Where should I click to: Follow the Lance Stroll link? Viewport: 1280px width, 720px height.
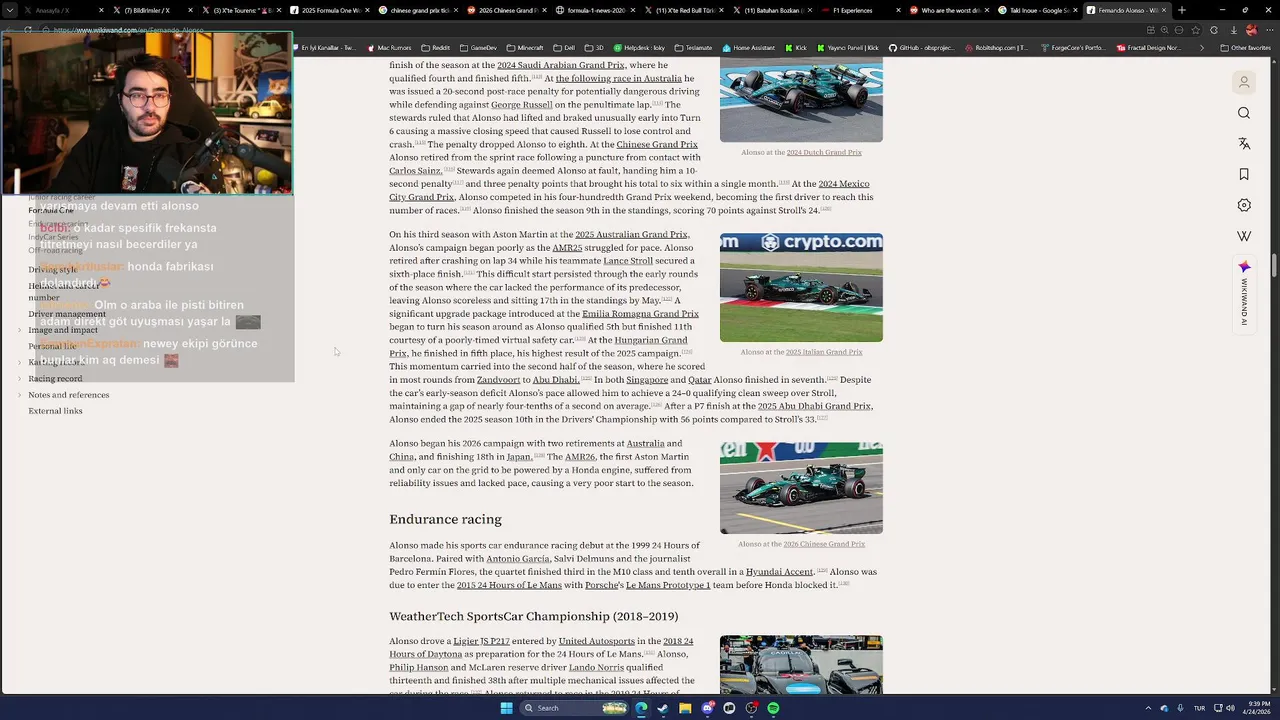pyautogui.click(x=628, y=261)
